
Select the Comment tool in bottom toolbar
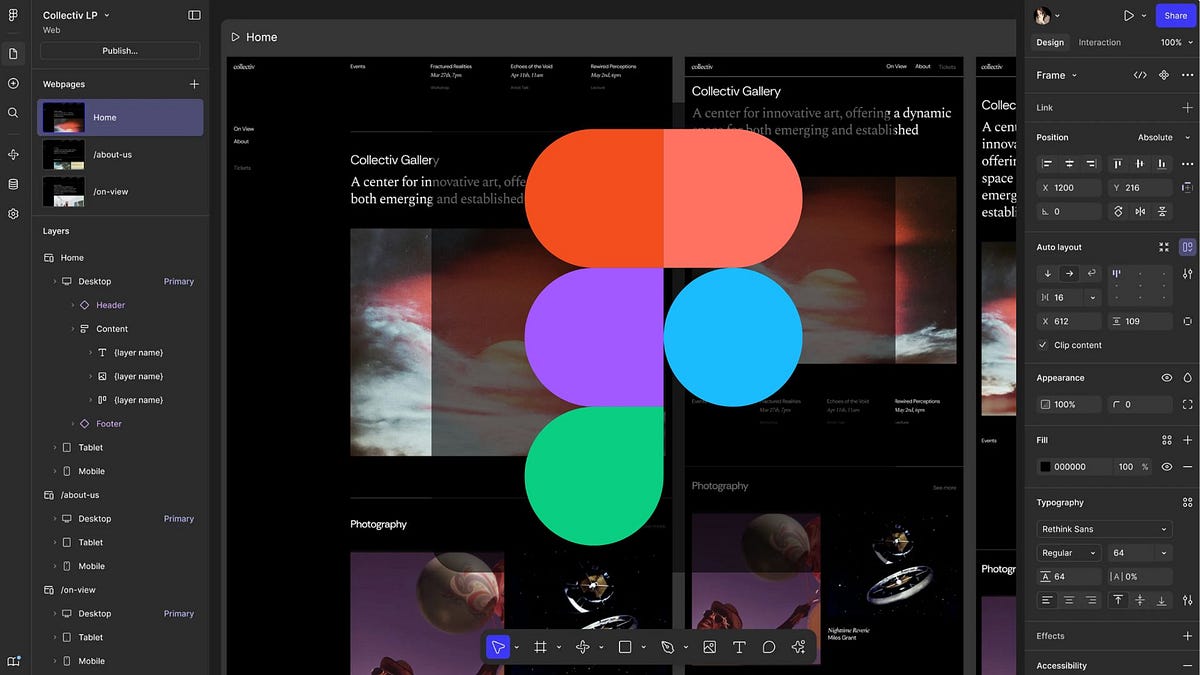[x=769, y=647]
